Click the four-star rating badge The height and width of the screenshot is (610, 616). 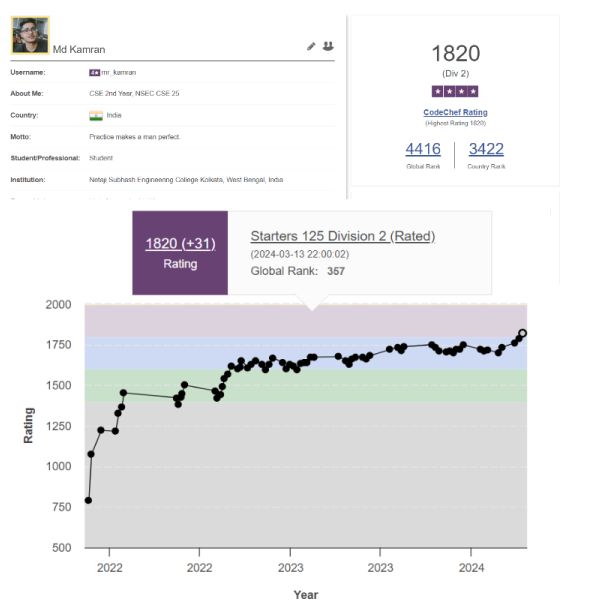pyautogui.click(x=455, y=92)
